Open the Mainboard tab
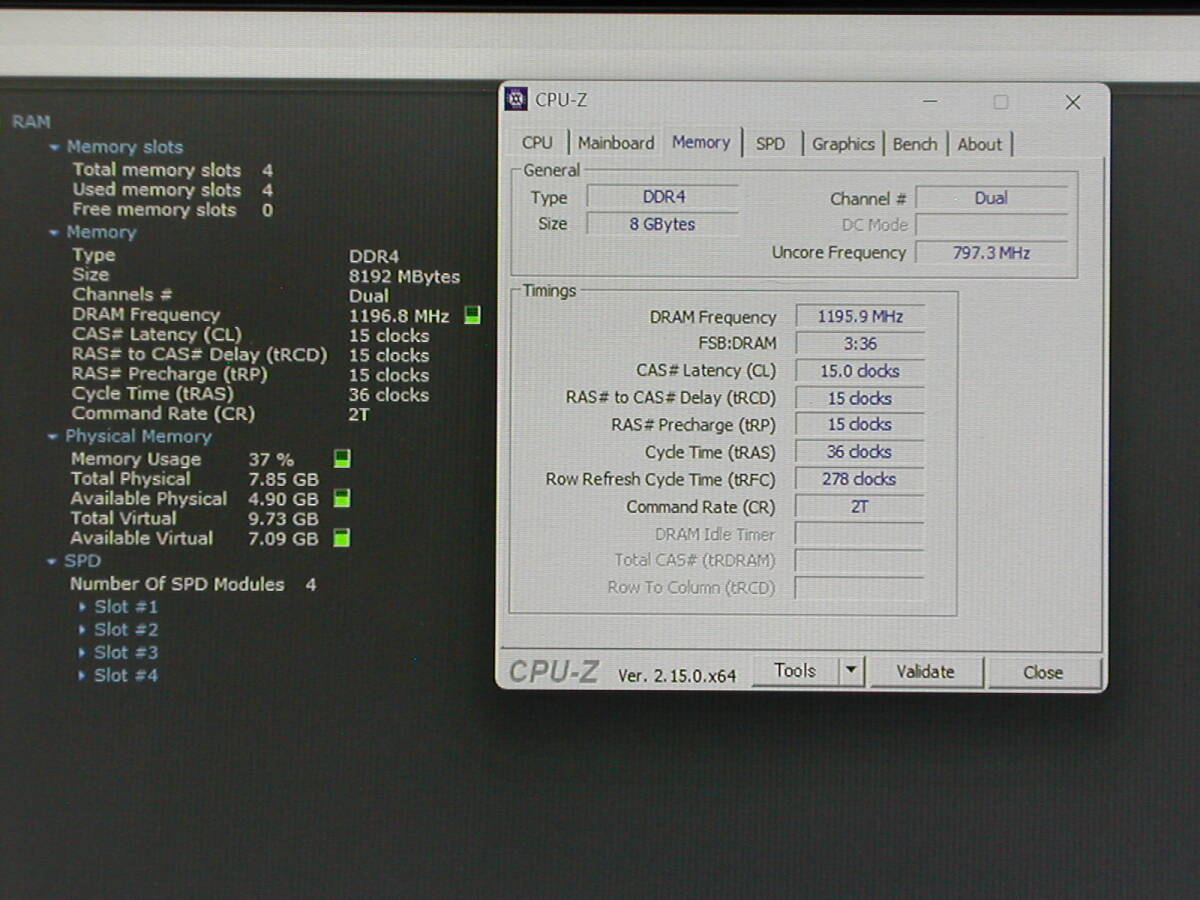The height and width of the screenshot is (900, 1200). coord(616,143)
